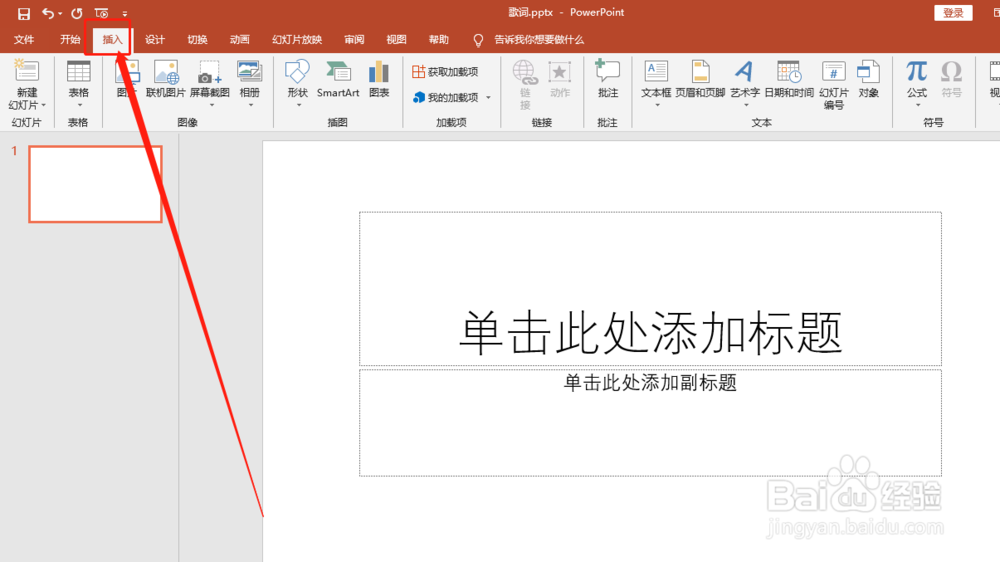Click the 登录 sign-in button
This screenshot has height=562, width=1000.
[x=953, y=13]
